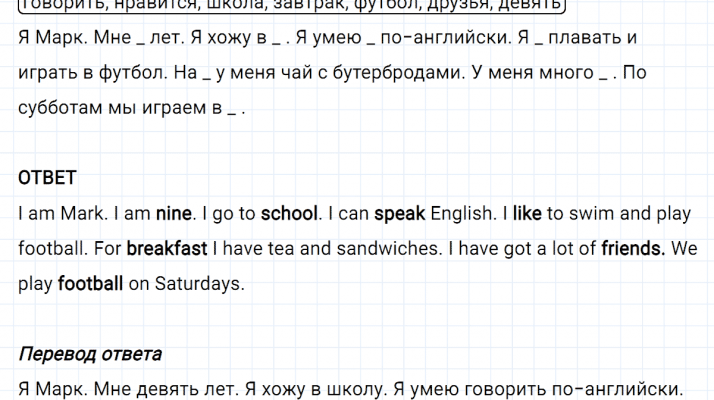The width and height of the screenshot is (714, 400).
Task: Click the ОТВЕТ heading
Action: [x=47, y=178]
